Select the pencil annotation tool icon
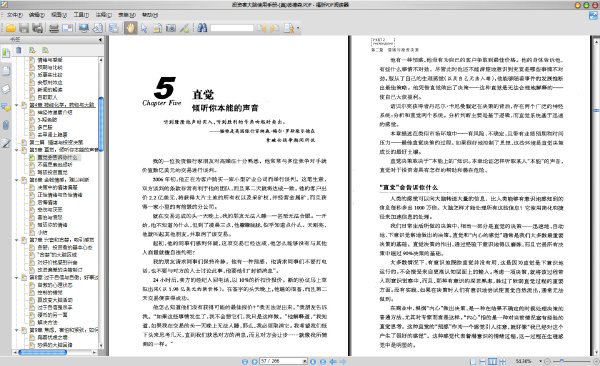The image size is (600, 366). (184, 28)
